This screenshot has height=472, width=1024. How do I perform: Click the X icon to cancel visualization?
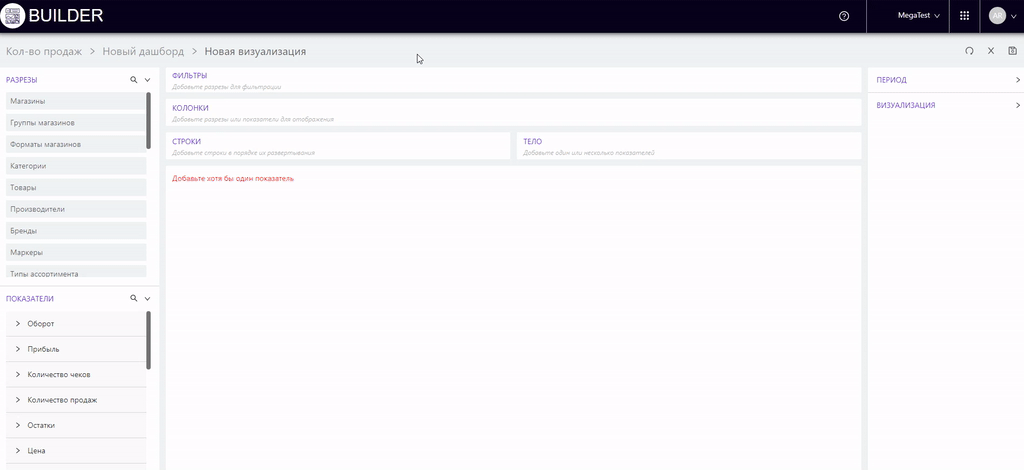(991, 51)
